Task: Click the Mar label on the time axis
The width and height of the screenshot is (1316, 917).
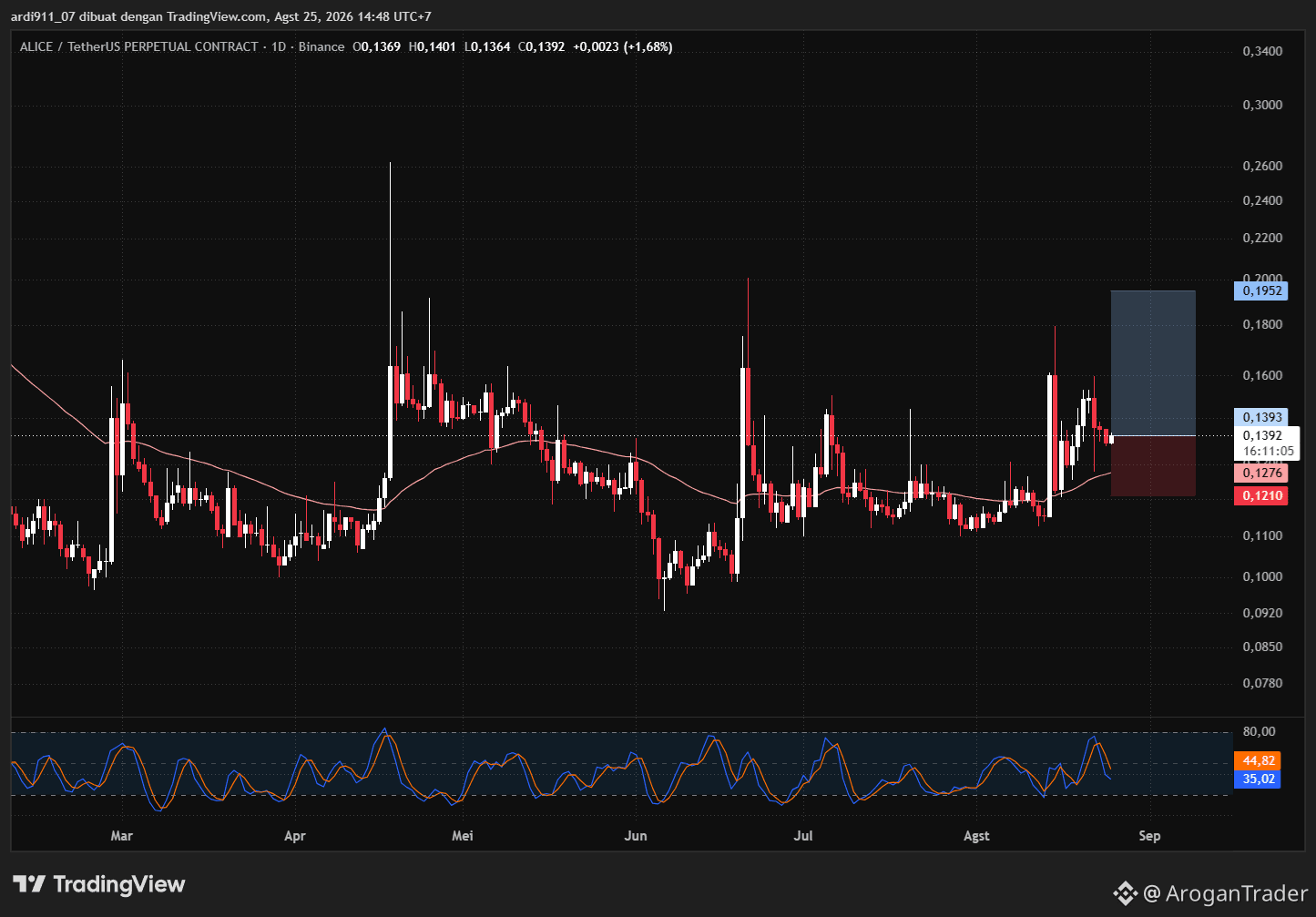Action: (121, 835)
